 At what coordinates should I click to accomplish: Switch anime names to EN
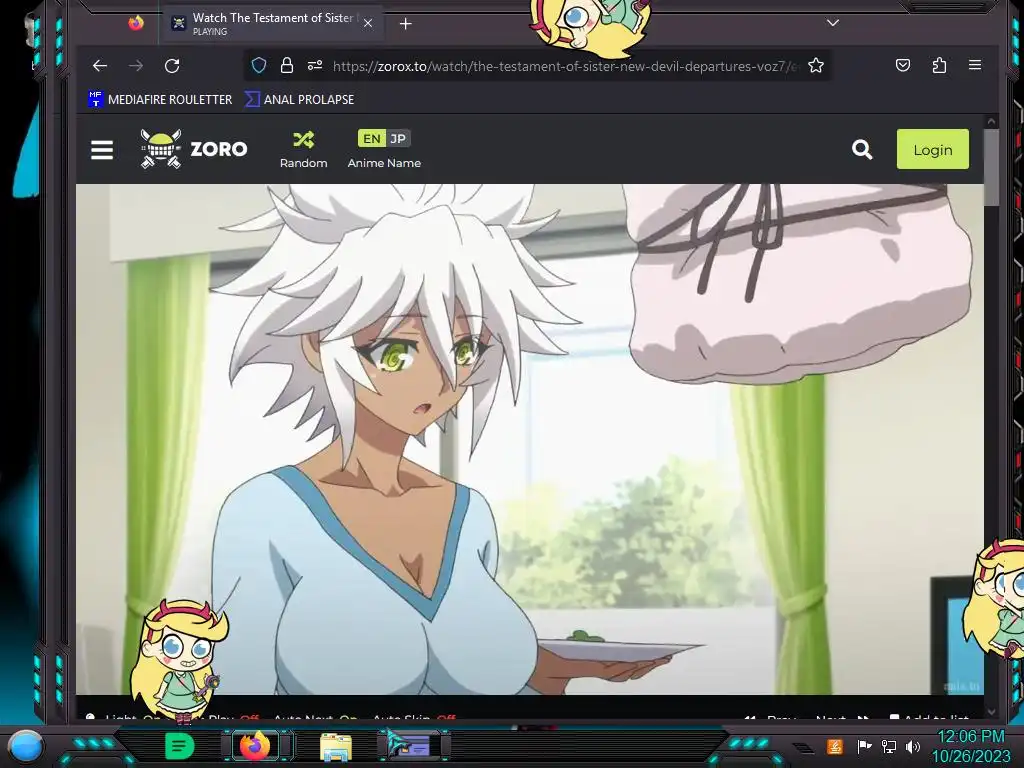372,138
